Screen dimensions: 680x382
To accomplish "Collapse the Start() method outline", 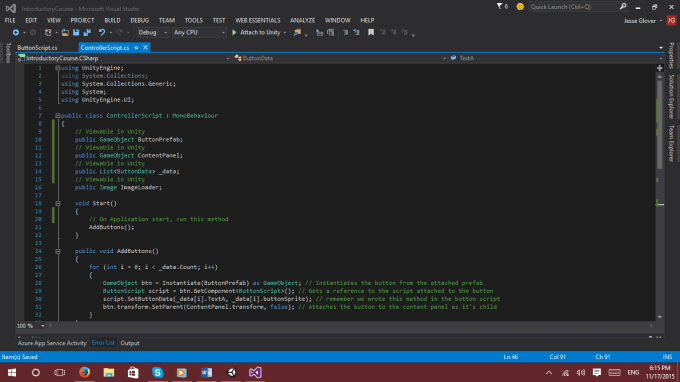I will coord(58,203).
